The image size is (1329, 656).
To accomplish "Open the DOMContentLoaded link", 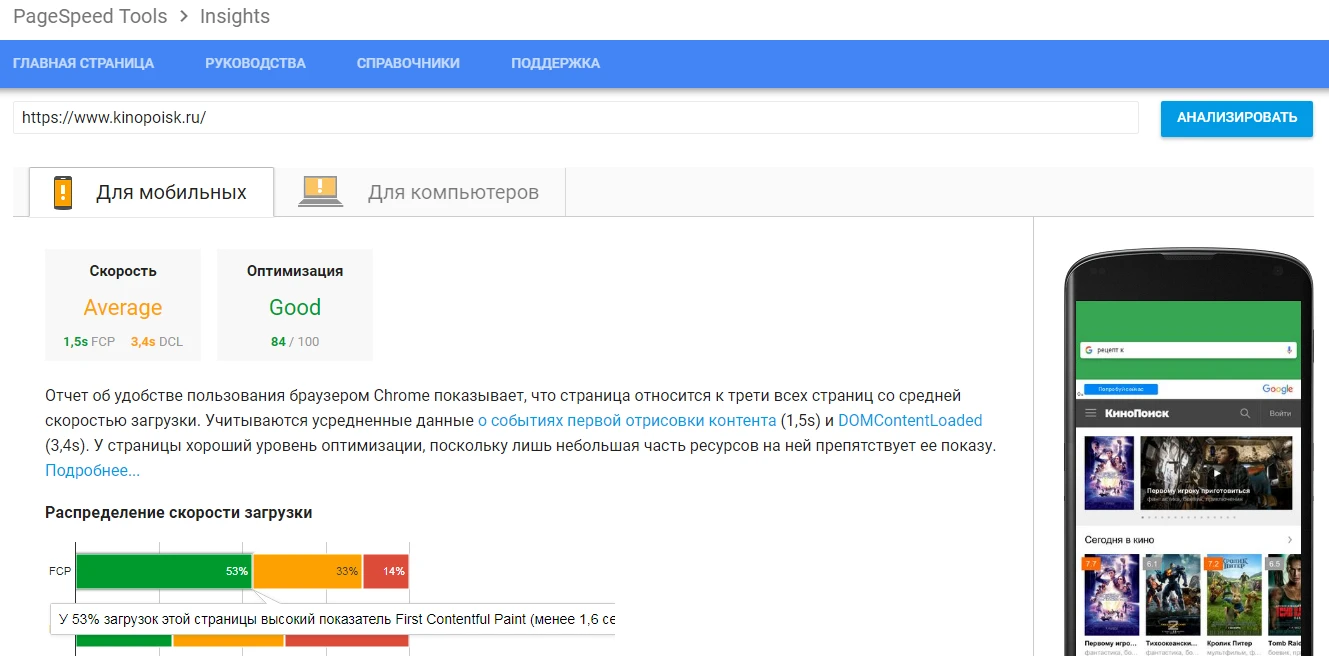I will (x=910, y=420).
